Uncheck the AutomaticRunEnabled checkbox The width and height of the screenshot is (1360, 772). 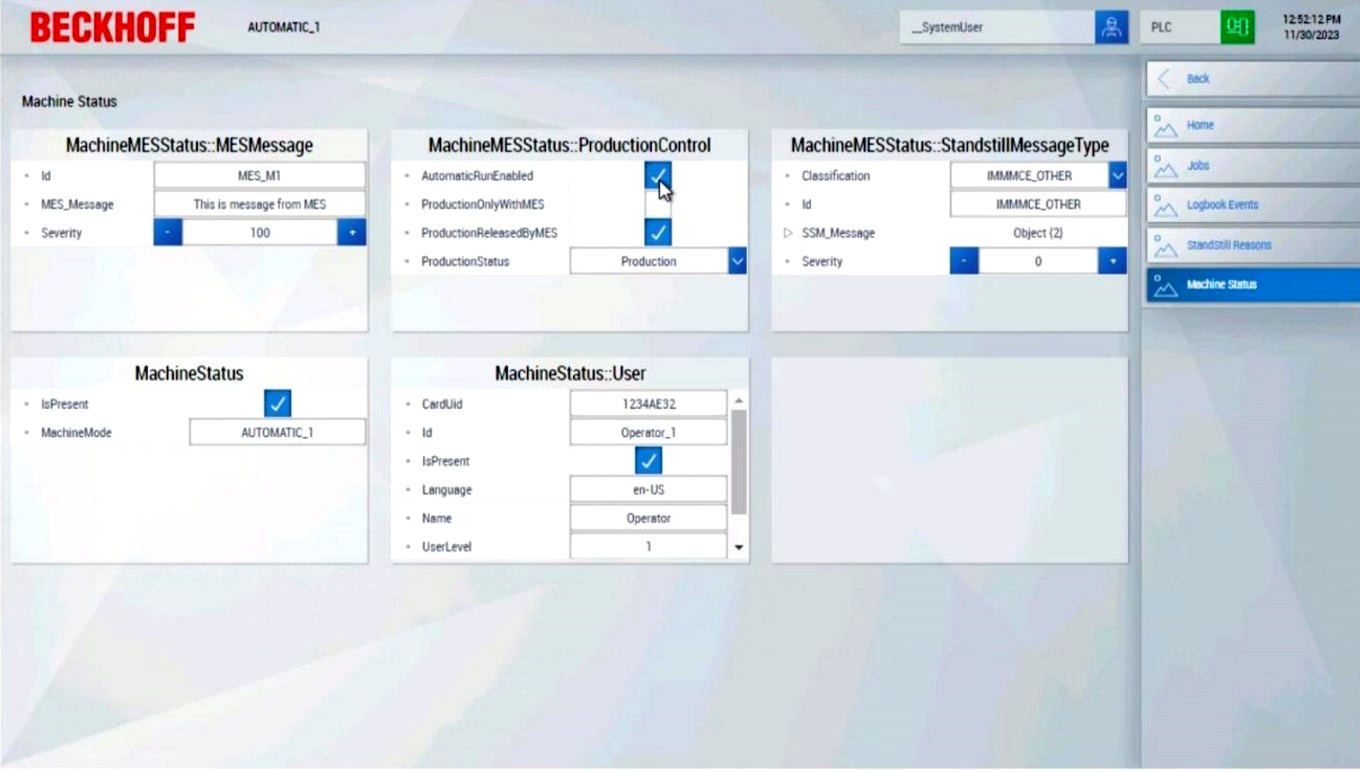pyautogui.click(x=657, y=176)
